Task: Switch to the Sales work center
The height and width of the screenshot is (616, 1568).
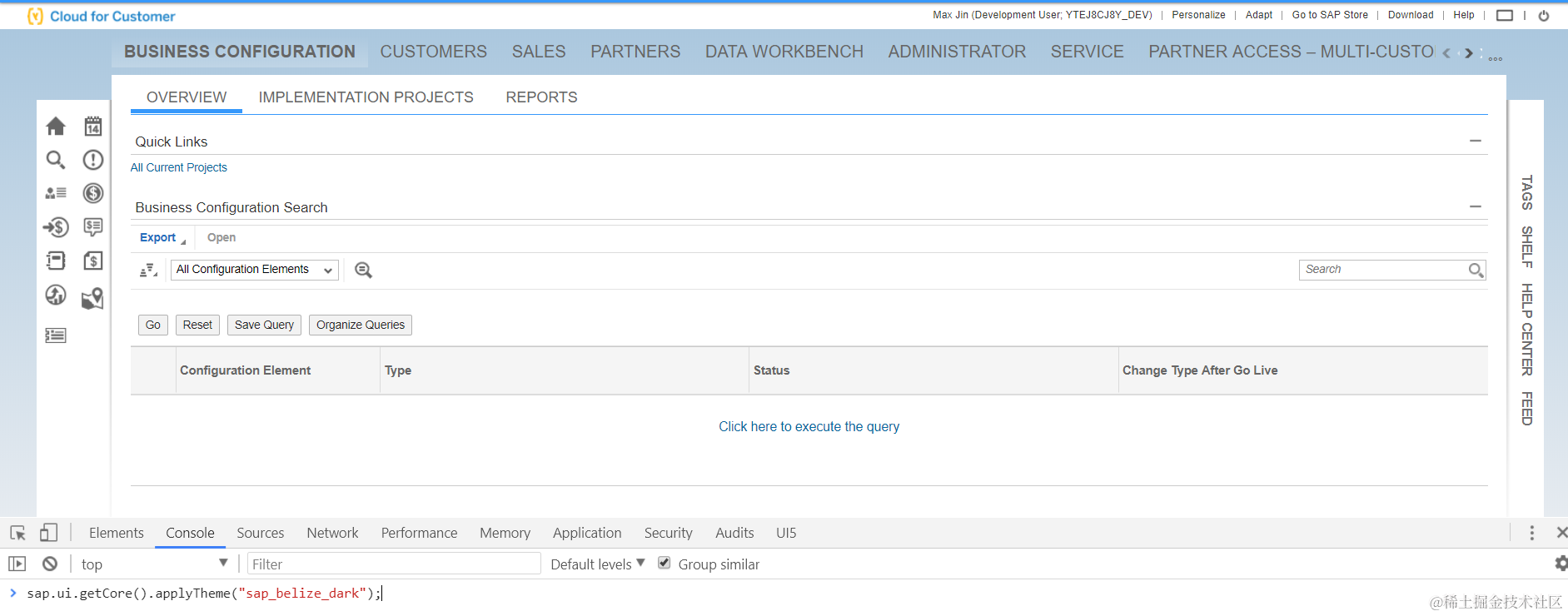Action: [x=539, y=52]
